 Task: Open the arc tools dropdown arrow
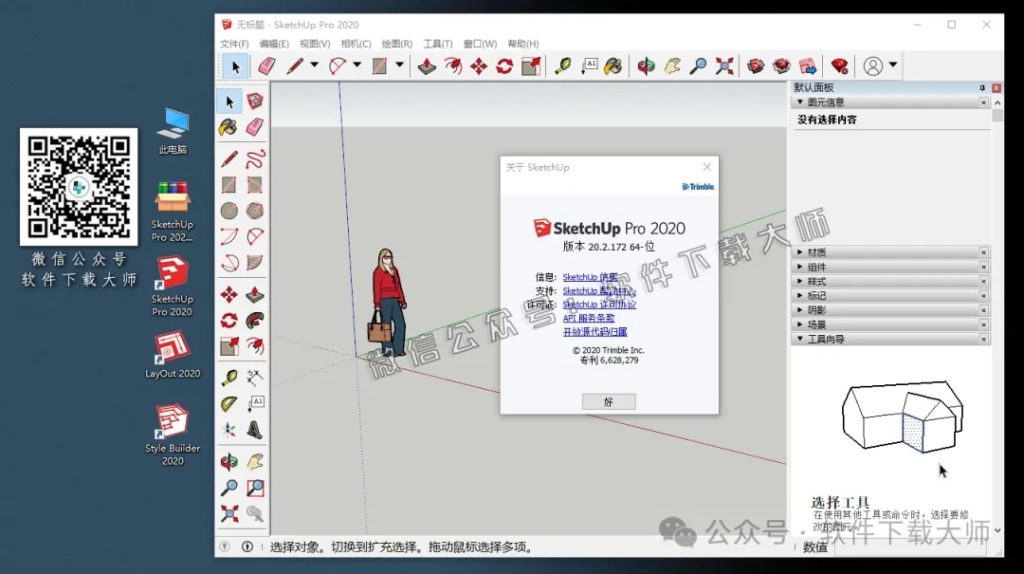coord(357,65)
